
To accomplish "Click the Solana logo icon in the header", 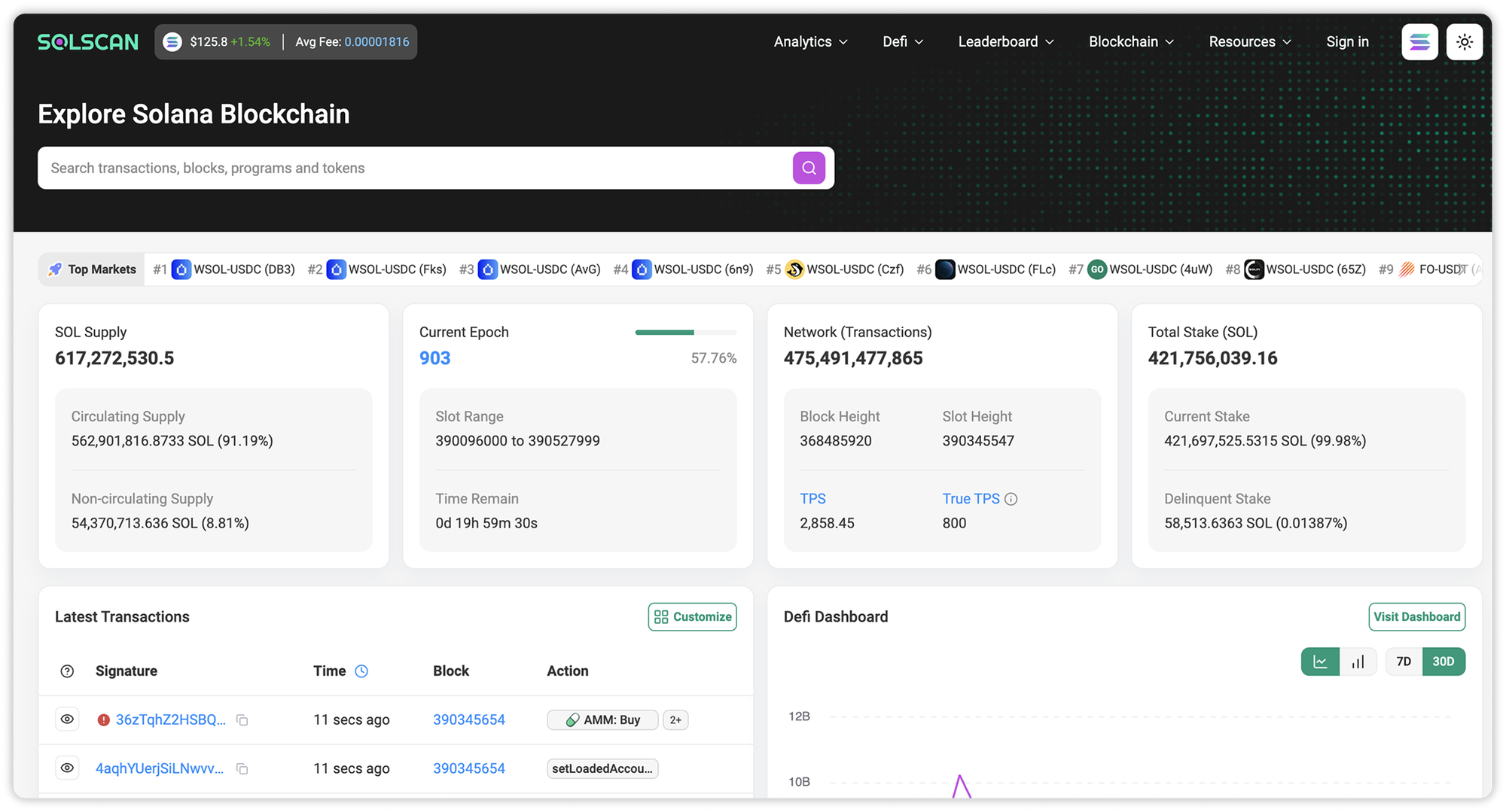I will 1419,41.
